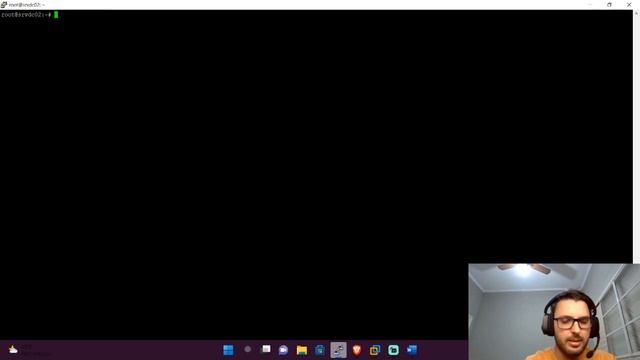Open VirtualBox-style overlapping squares taskbar icon
This screenshot has width=640, height=360.
click(x=375, y=350)
